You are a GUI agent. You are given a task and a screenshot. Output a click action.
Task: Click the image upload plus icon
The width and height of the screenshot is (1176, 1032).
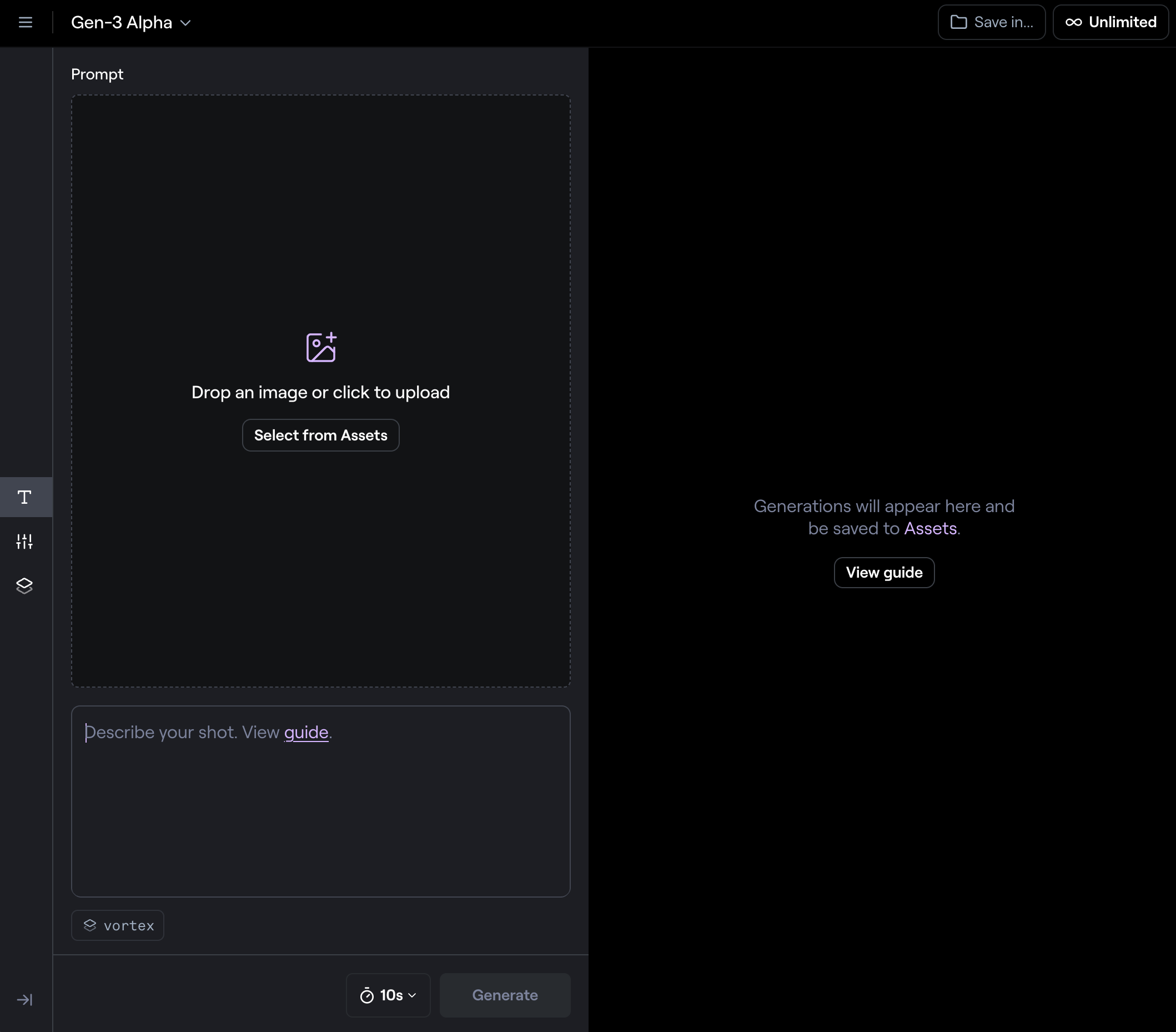click(321, 347)
